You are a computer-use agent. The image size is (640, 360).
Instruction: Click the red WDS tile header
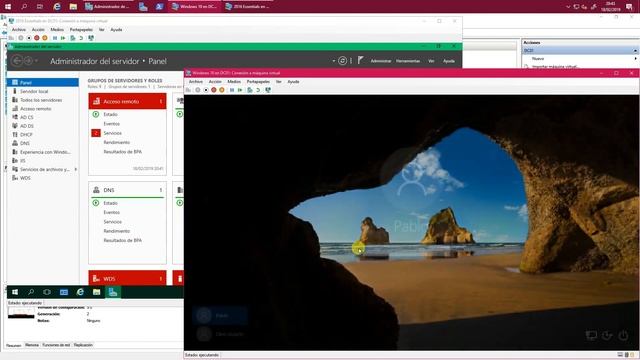click(127, 278)
